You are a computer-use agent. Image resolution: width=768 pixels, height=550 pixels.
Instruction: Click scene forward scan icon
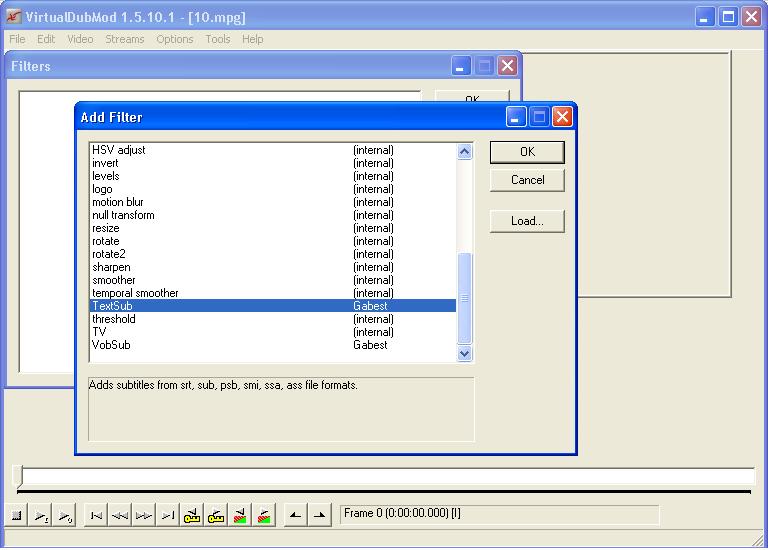coord(264,515)
